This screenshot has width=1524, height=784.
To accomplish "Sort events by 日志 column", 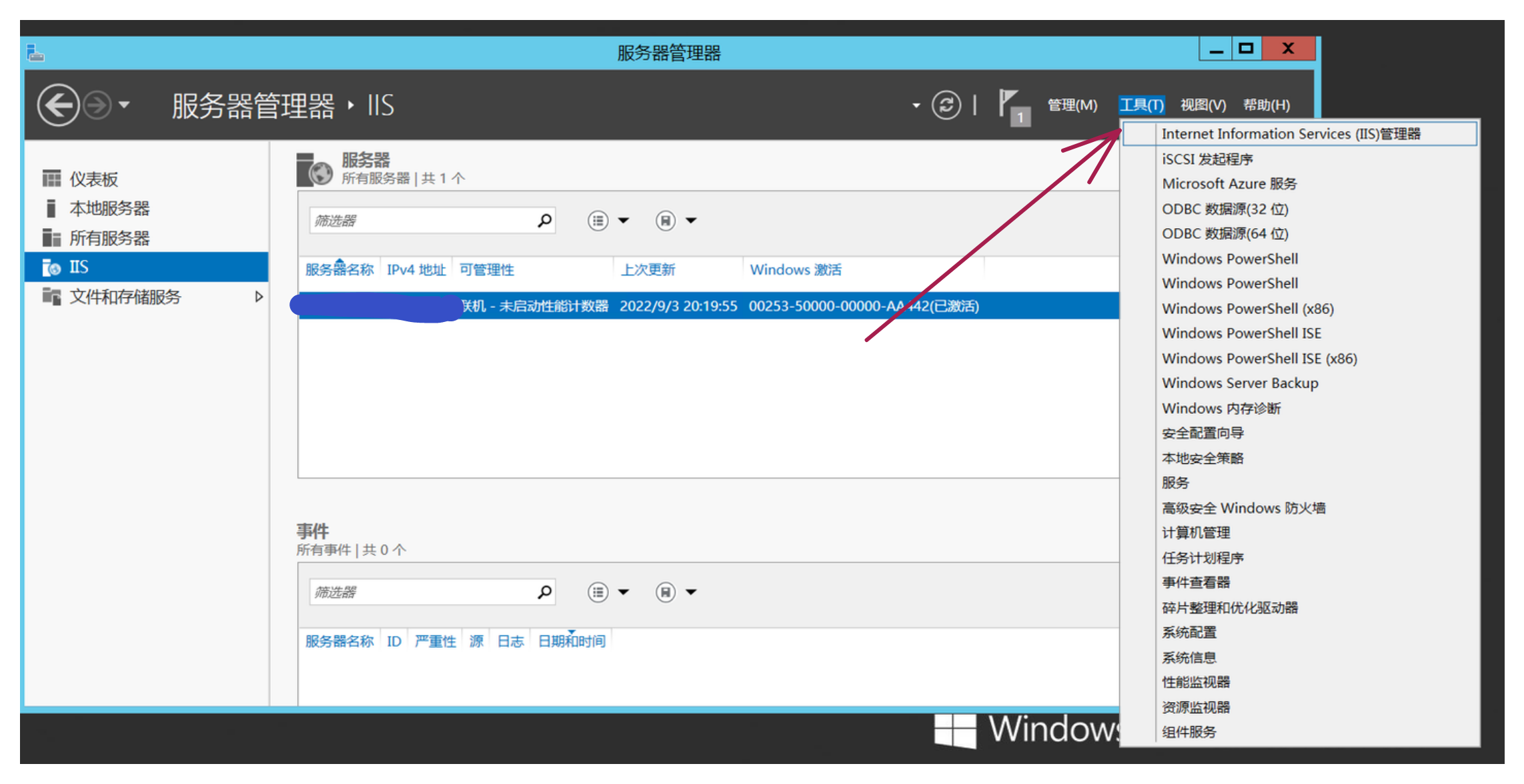I will [x=510, y=641].
